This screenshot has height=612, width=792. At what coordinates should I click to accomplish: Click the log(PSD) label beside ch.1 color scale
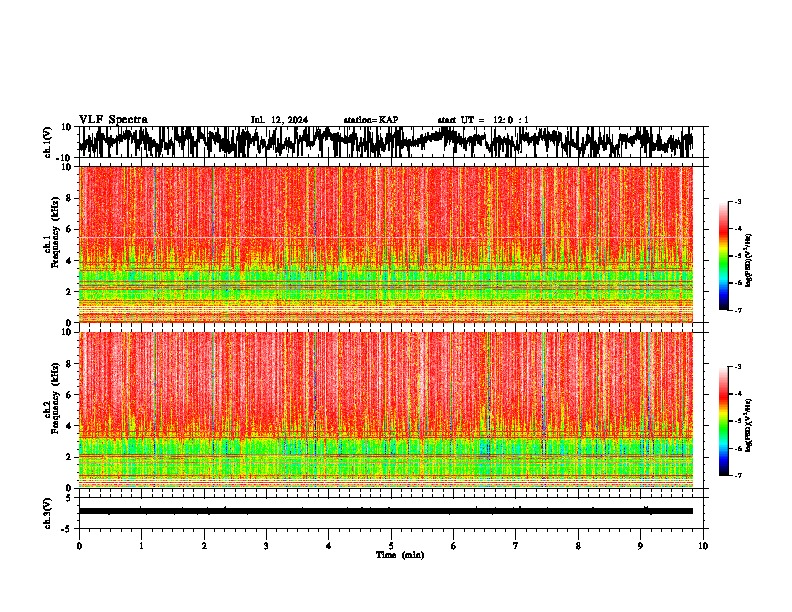click(749, 261)
